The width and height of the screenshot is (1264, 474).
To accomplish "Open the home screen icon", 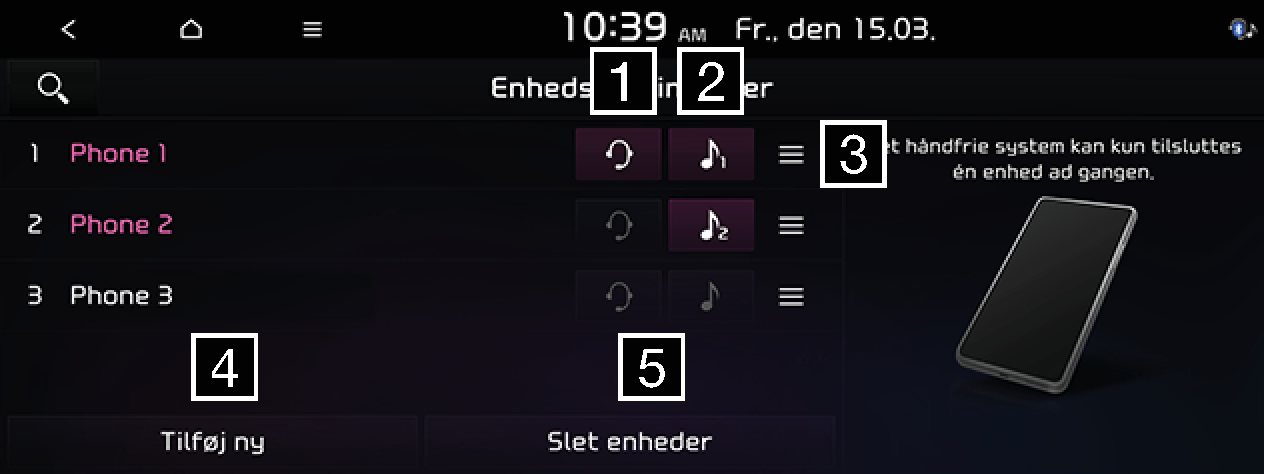I will (190, 30).
